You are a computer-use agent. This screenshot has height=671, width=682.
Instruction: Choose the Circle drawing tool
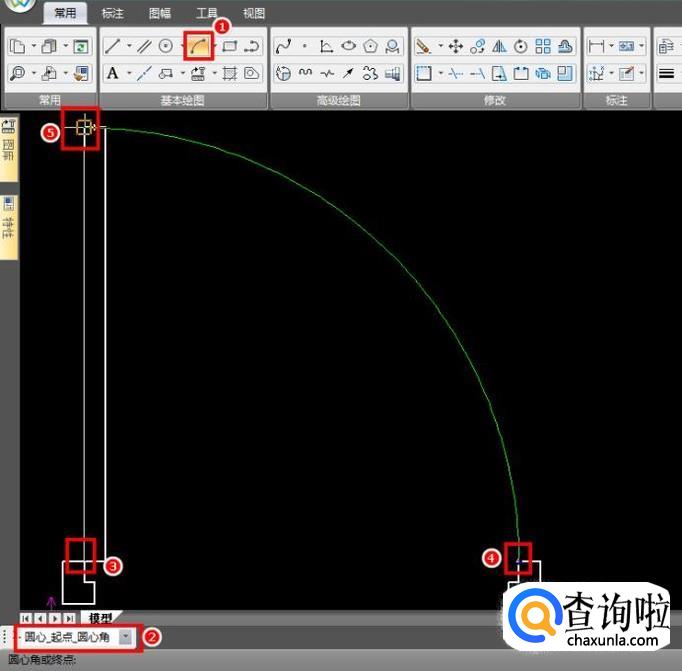click(166, 46)
